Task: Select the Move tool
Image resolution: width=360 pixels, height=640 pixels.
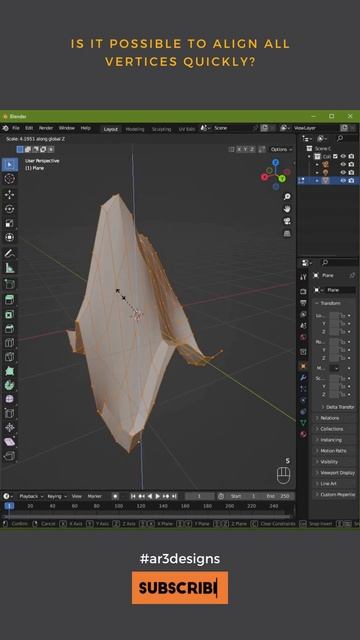Action: (x=9, y=195)
